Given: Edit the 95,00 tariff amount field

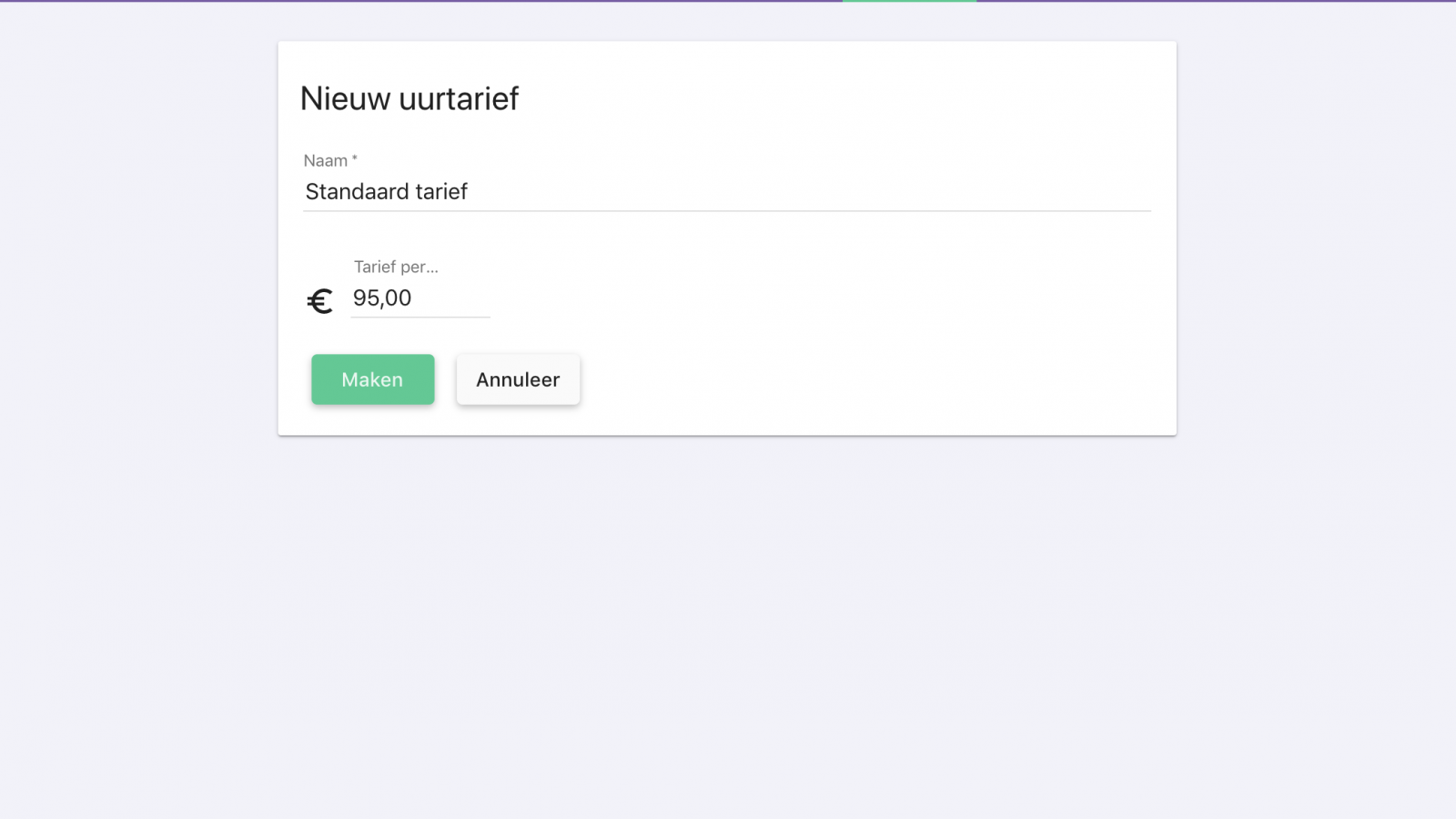Looking at the screenshot, I should (x=420, y=298).
